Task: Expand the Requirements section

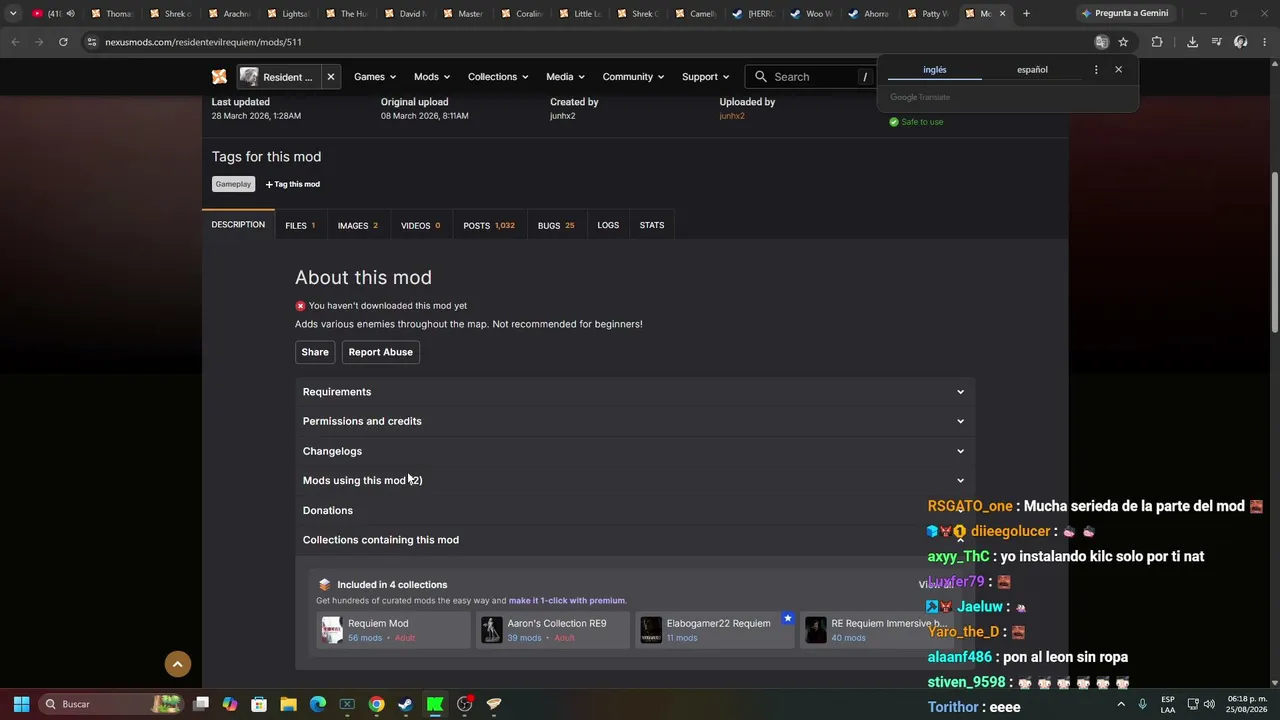Action: click(635, 392)
